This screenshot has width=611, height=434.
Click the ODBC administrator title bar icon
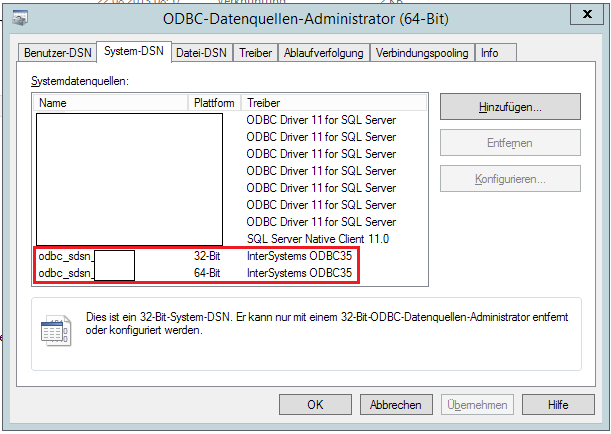click(x=19, y=18)
